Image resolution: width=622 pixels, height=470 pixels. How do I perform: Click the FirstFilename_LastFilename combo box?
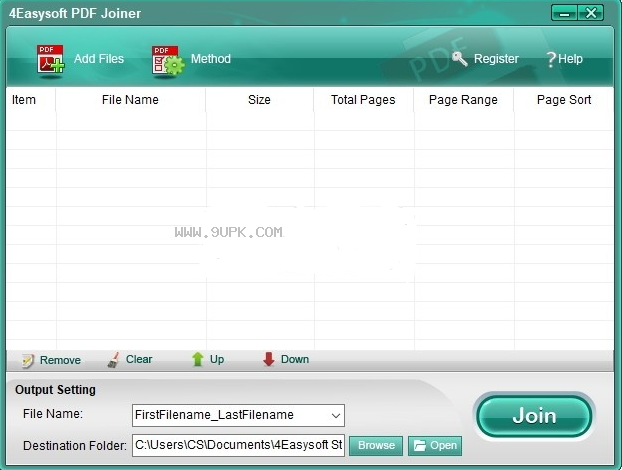pos(238,415)
